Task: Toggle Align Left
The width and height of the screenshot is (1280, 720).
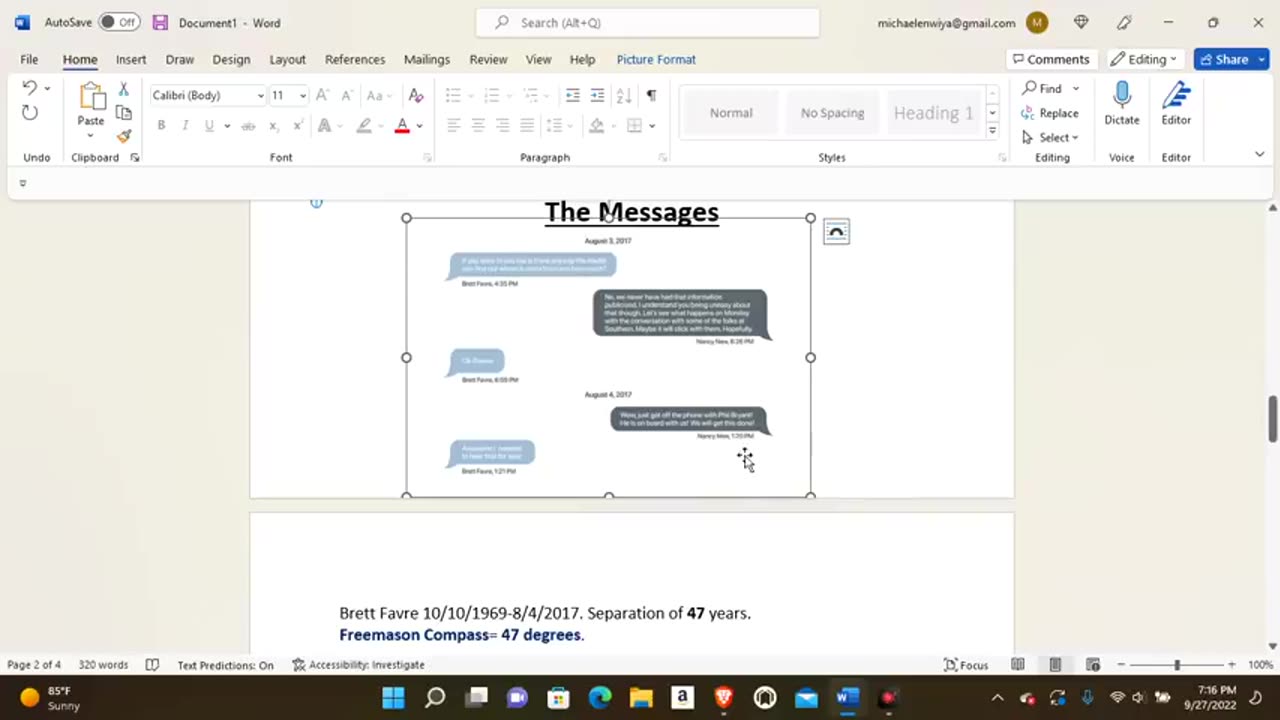Action: coord(454,126)
